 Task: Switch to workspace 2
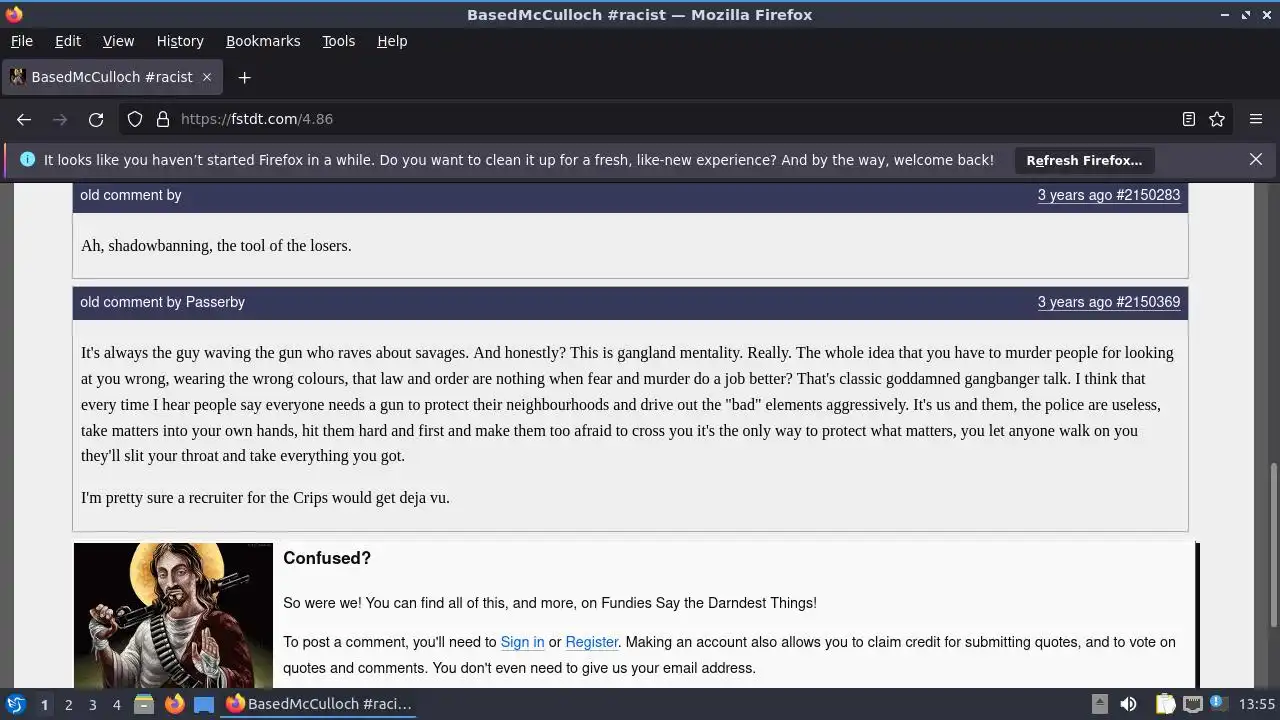pyautogui.click(x=68, y=704)
